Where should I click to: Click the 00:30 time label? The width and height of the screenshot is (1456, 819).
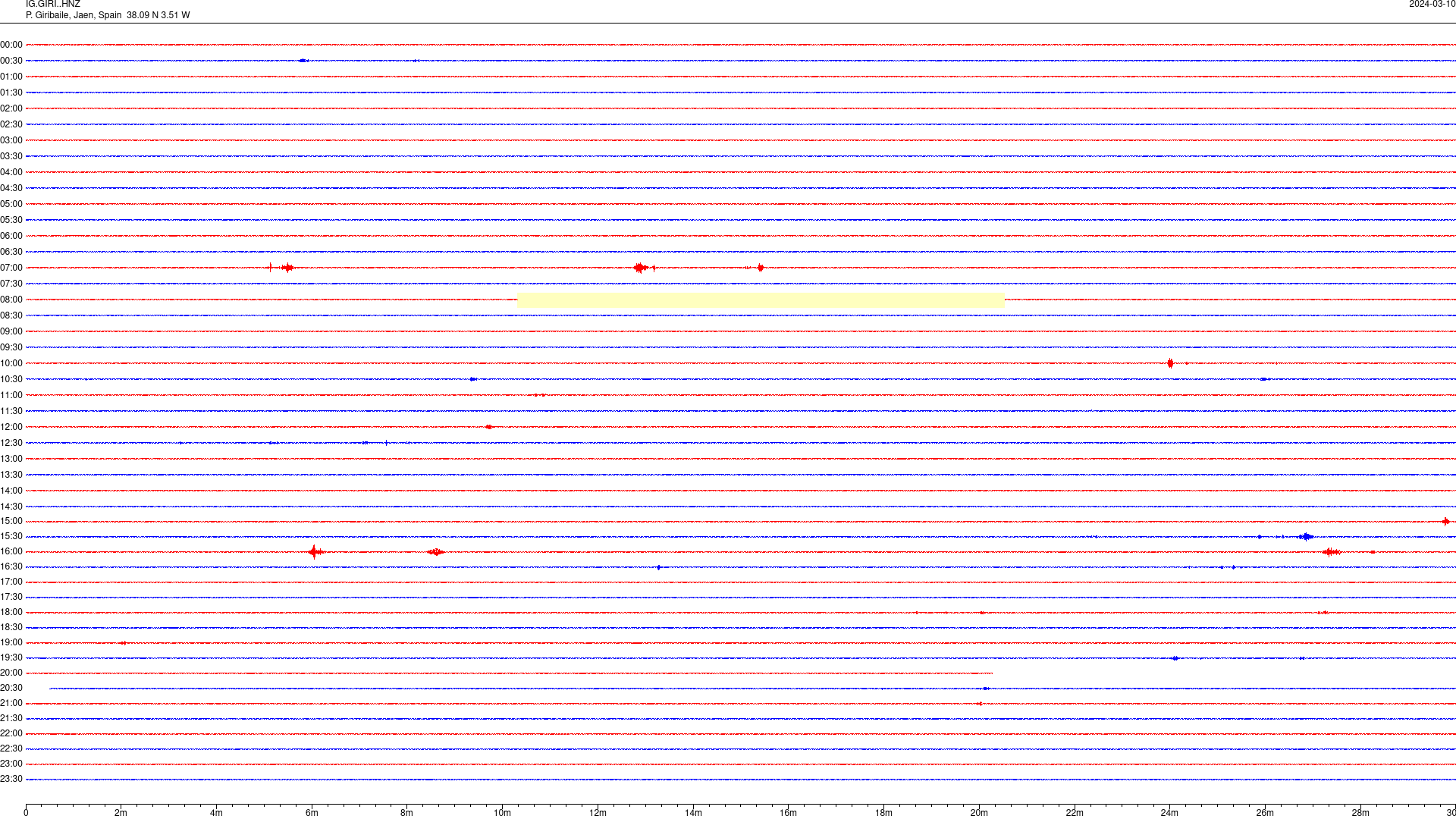[11, 61]
